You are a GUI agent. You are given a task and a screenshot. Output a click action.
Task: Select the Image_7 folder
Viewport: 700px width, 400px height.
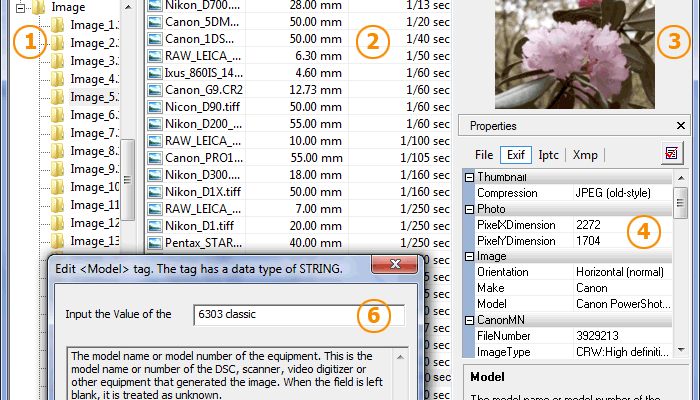(x=94, y=133)
